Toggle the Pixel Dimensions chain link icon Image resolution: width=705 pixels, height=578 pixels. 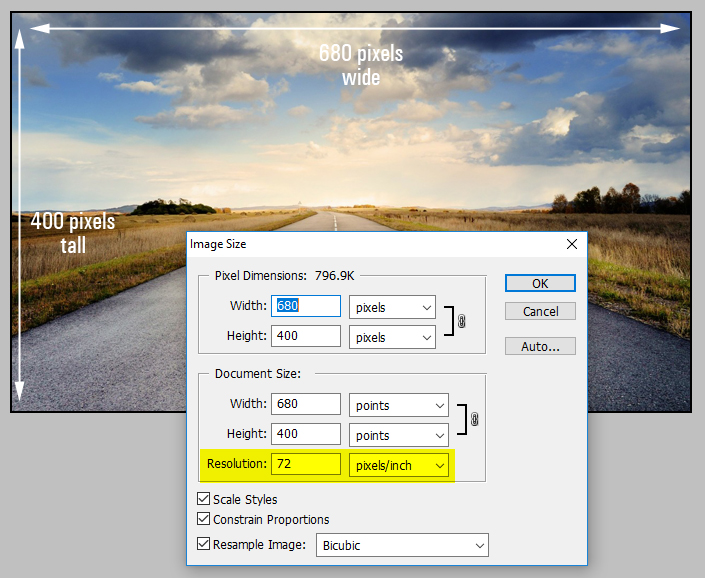coord(461,321)
